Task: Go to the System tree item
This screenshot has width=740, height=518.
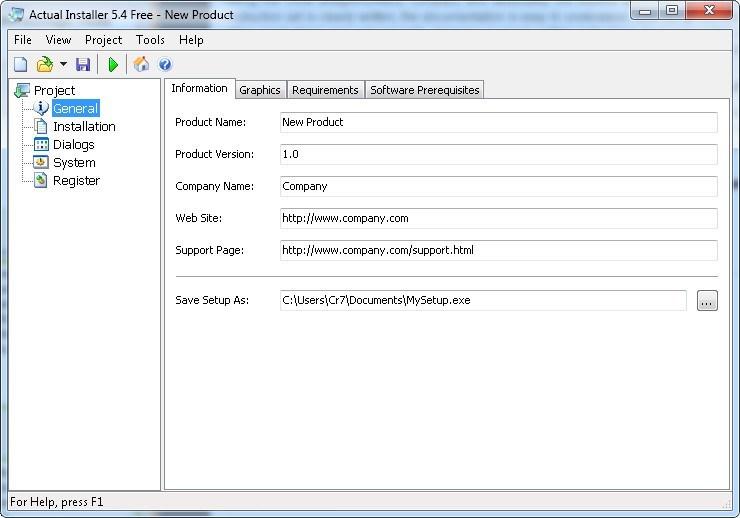Action: 74,162
